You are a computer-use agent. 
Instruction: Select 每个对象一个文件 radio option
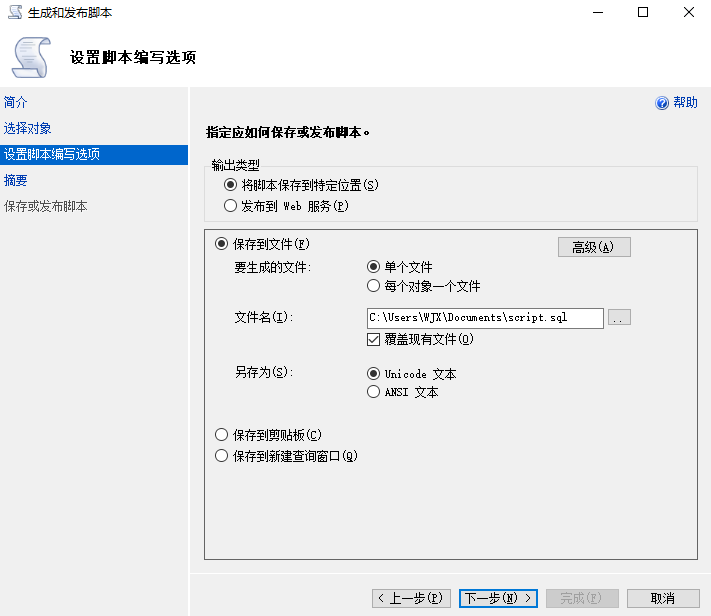pyautogui.click(x=373, y=286)
